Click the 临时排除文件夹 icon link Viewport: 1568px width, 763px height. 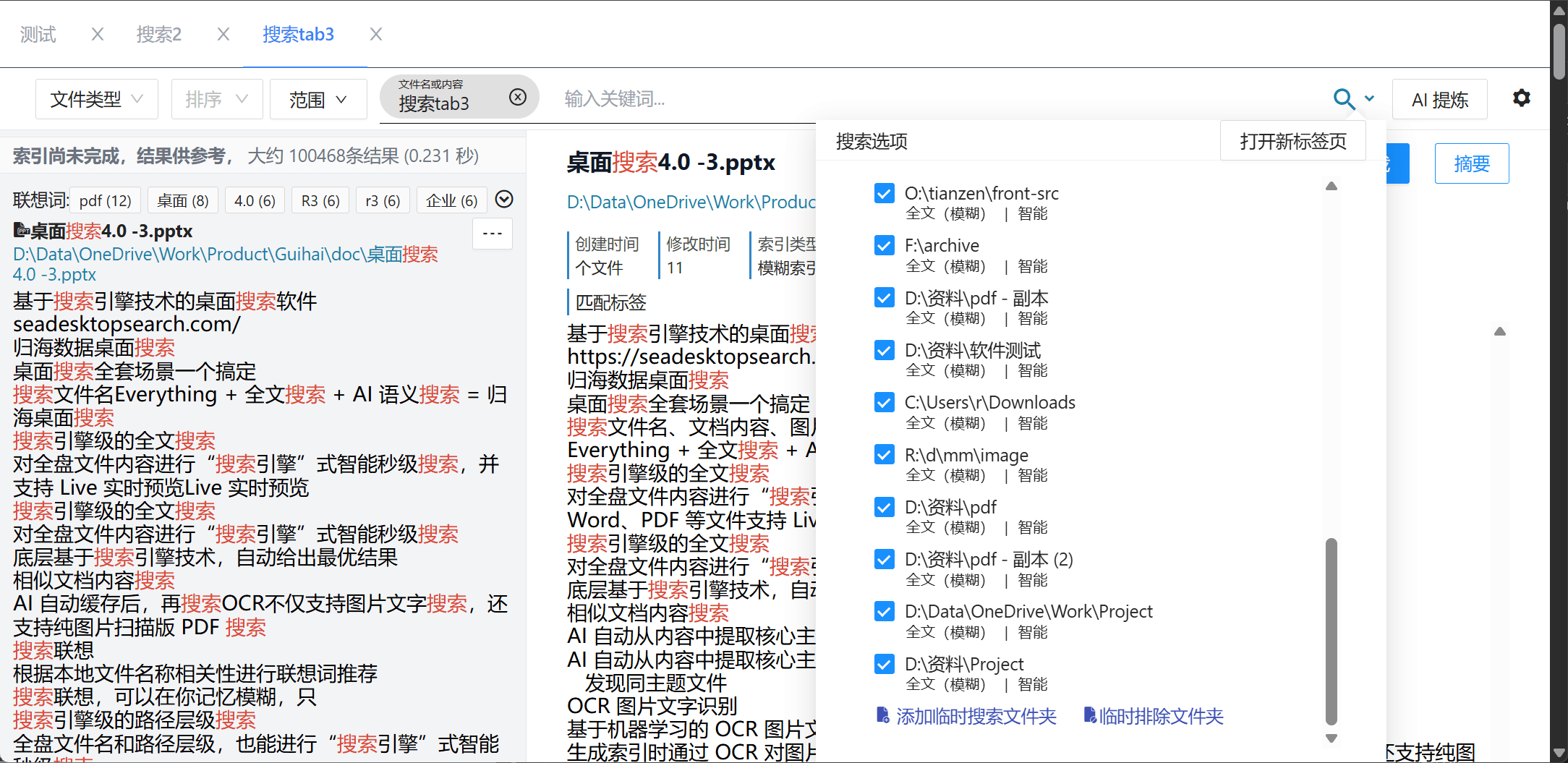pyautogui.click(x=1154, y=716)
